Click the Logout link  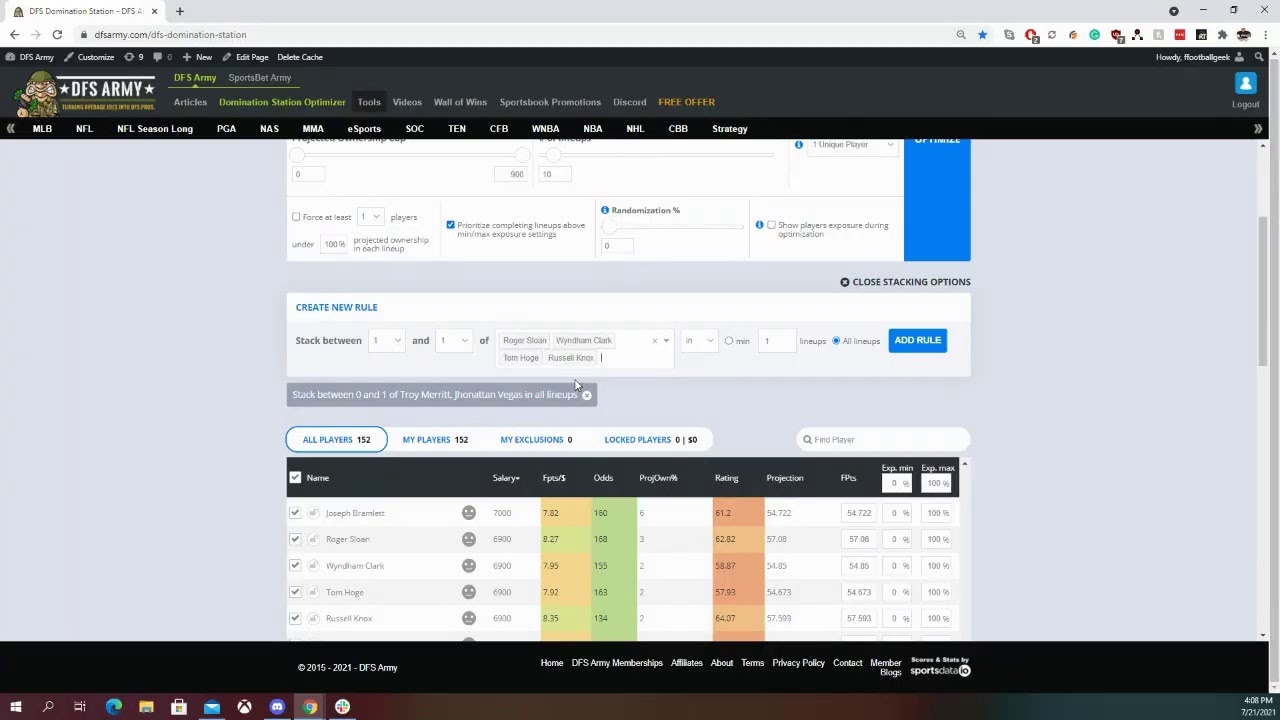1245,105
